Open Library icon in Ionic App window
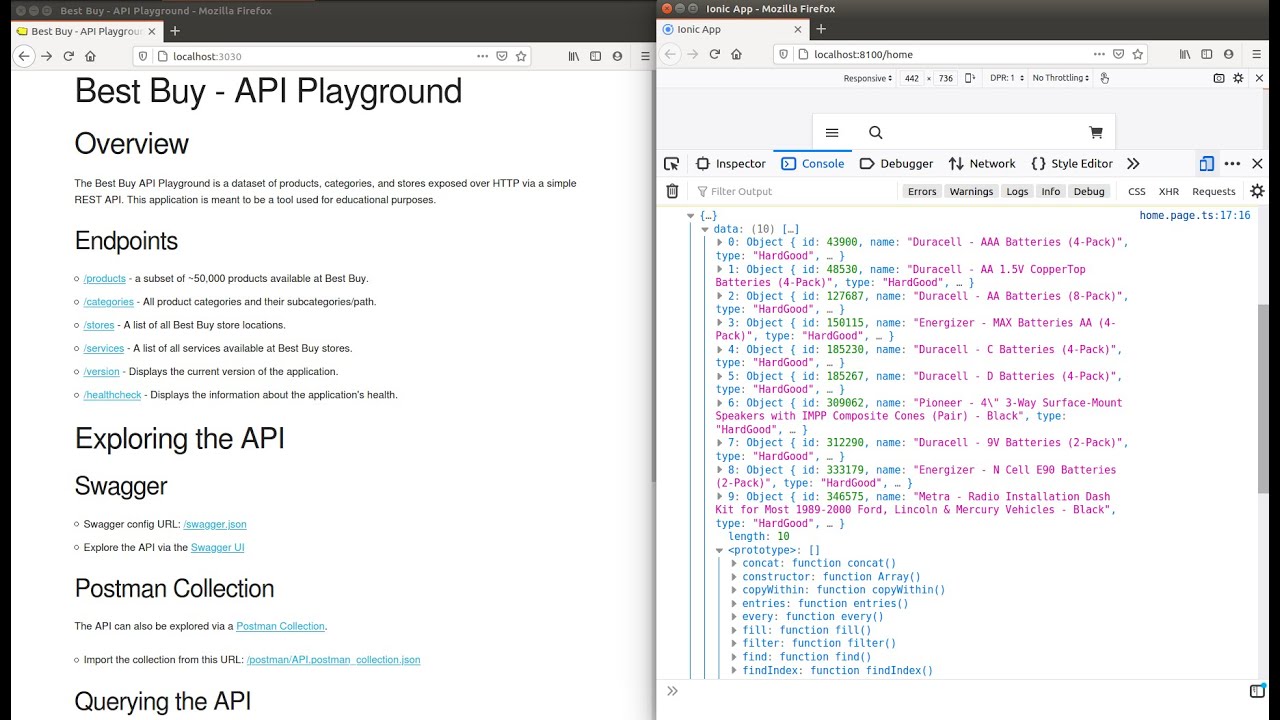Viewport: 1280px width, 720px height. [x=1185, y=54]
